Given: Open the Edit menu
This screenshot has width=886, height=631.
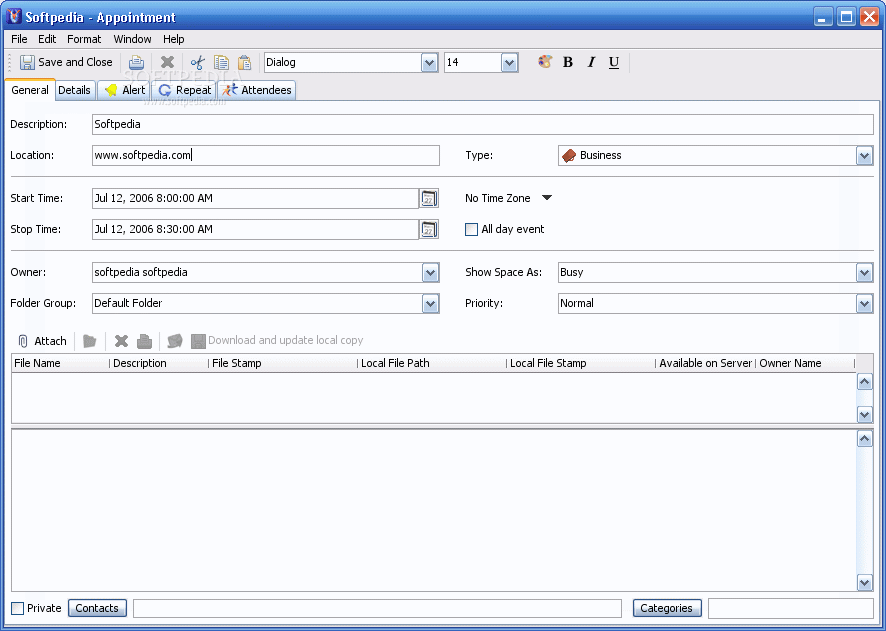Looking at the screenshot, I should pos(47,39).
